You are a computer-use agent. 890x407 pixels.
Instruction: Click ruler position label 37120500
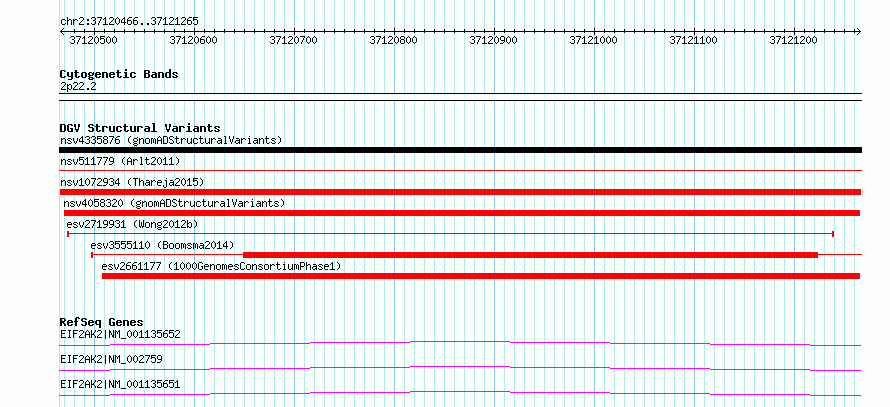(x=94, y=40)
